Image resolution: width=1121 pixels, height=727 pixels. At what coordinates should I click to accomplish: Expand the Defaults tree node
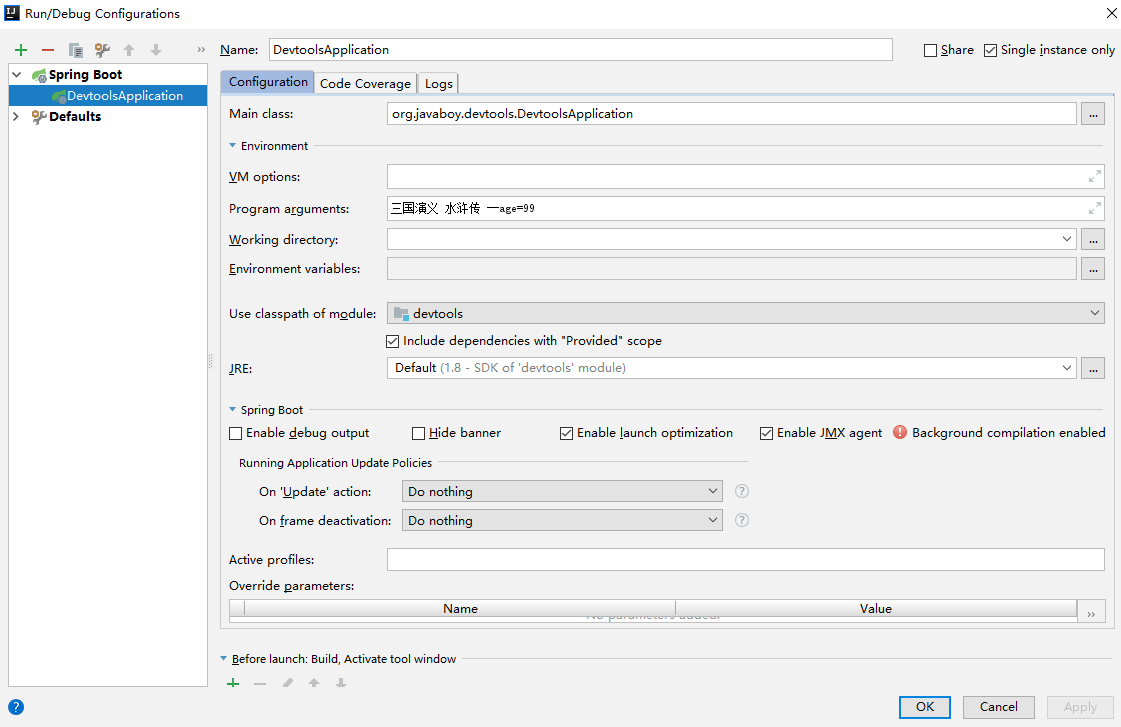pyautogui.click(x=16, y=116)
